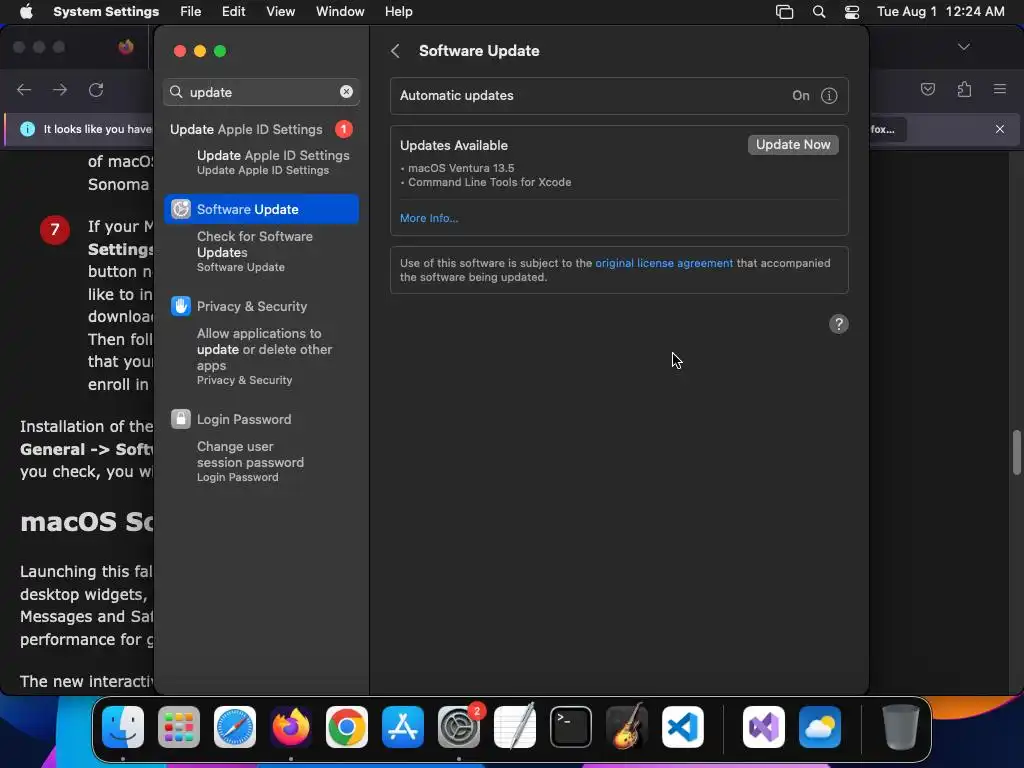Select Login Password sidebar item
Image resolution: width=1024 pixels, height=768 pixels.
click(261, 419)
